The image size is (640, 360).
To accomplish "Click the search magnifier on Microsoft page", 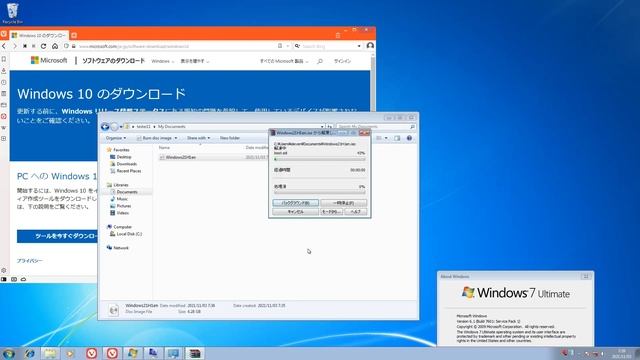I will click(x=320, y=61).
